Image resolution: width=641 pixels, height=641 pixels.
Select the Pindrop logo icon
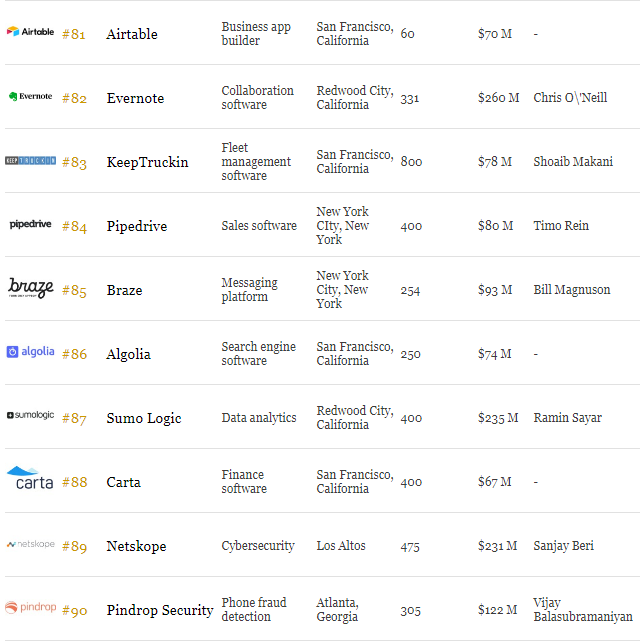click(x=30, y=607)
